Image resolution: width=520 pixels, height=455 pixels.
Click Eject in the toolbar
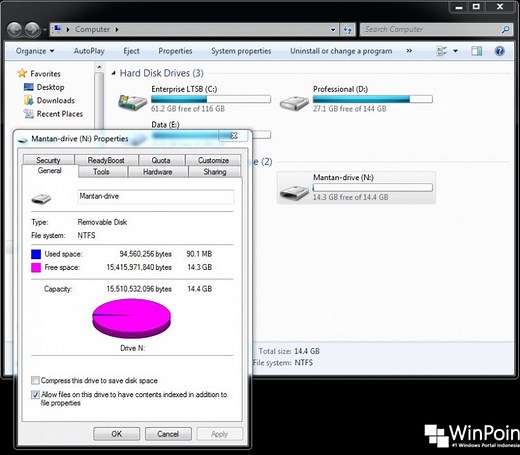(131, 51)
